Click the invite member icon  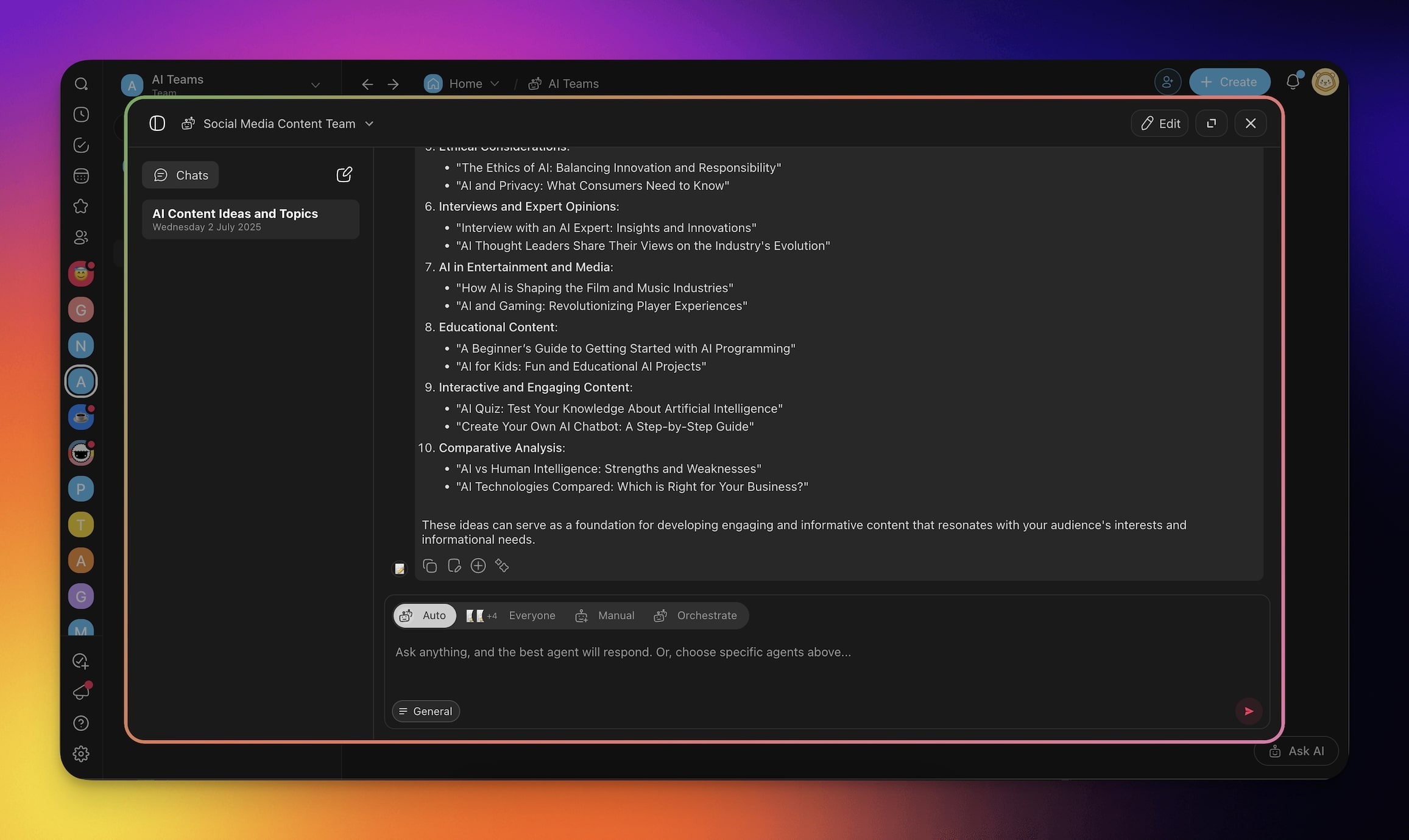click(1167, 82)
